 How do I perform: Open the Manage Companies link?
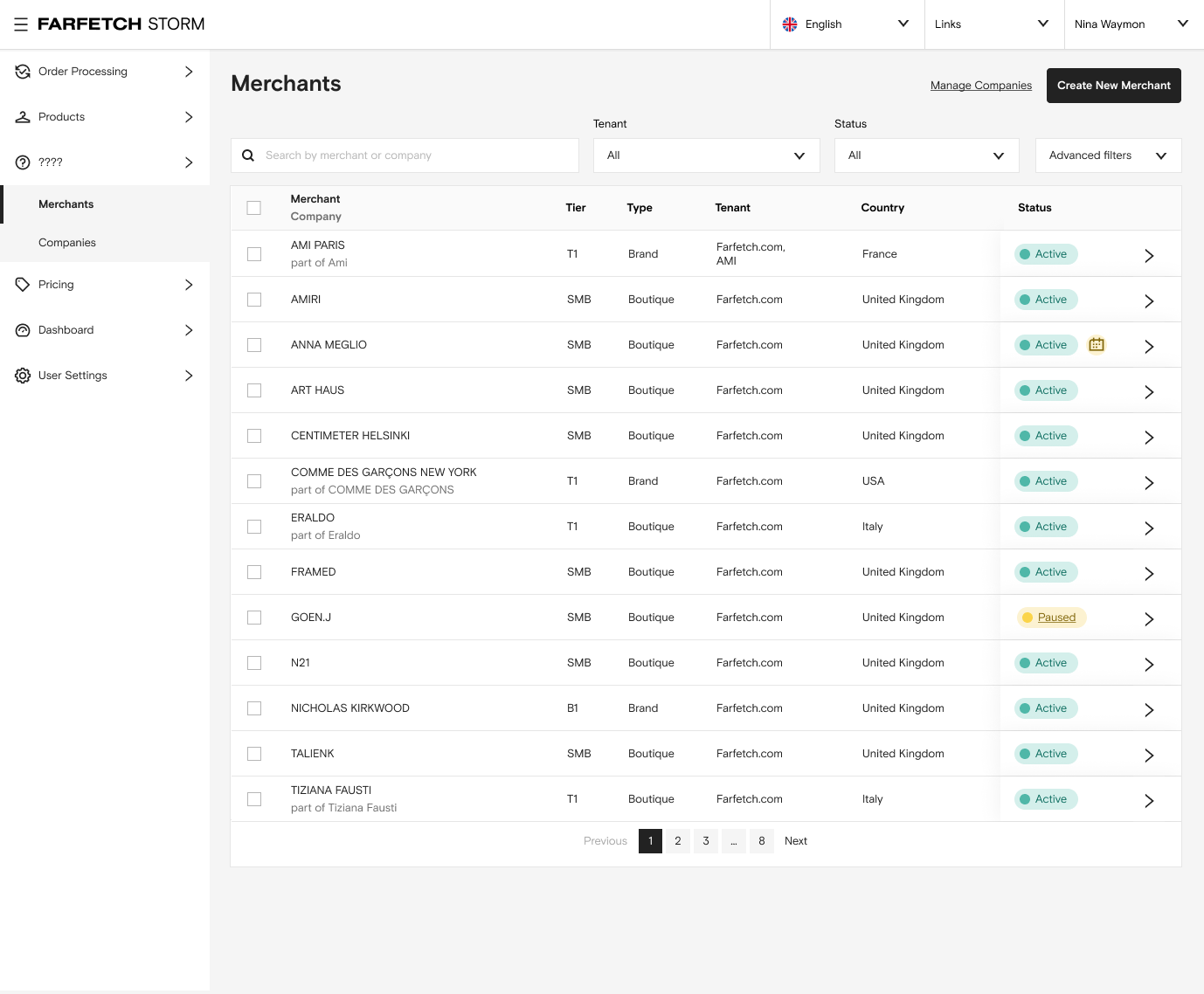click(981, 86)
